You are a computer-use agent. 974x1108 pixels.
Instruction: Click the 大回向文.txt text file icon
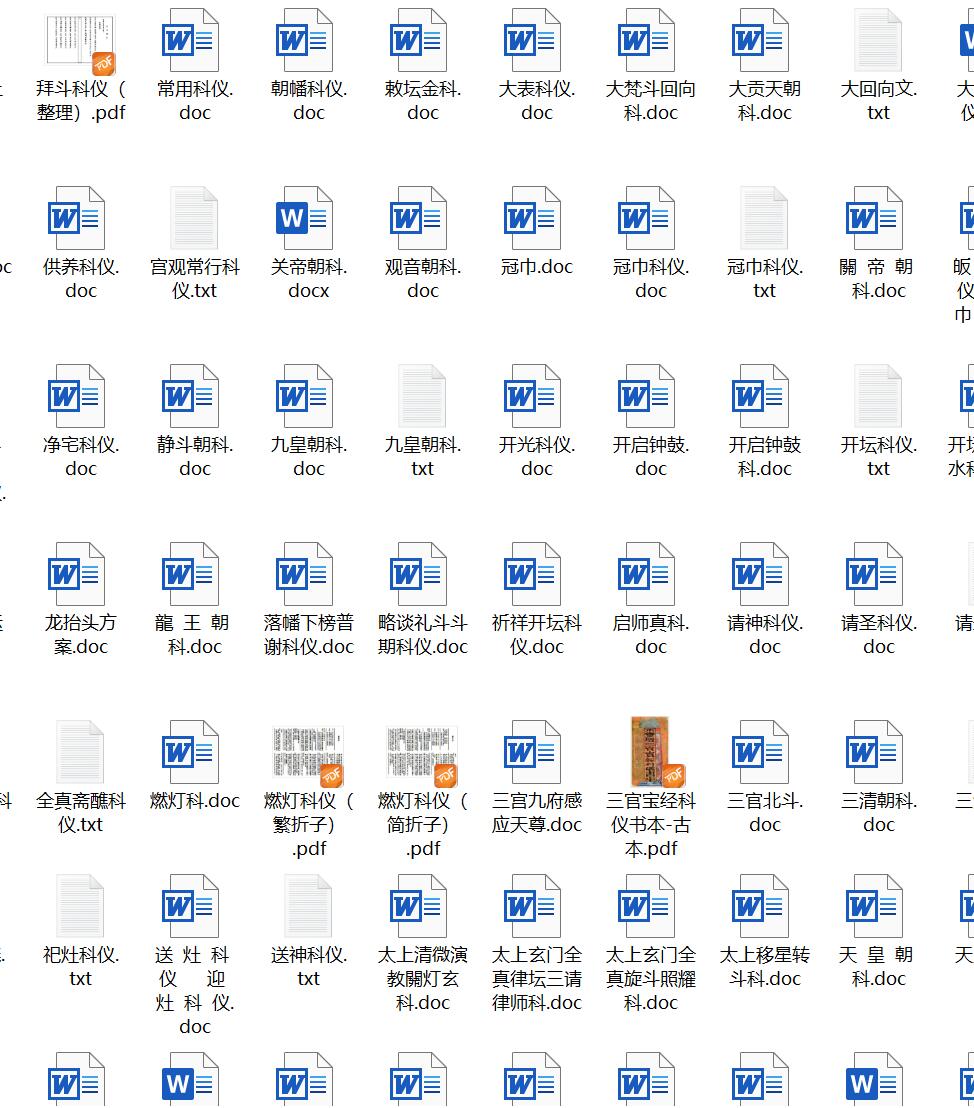[879, 40]
